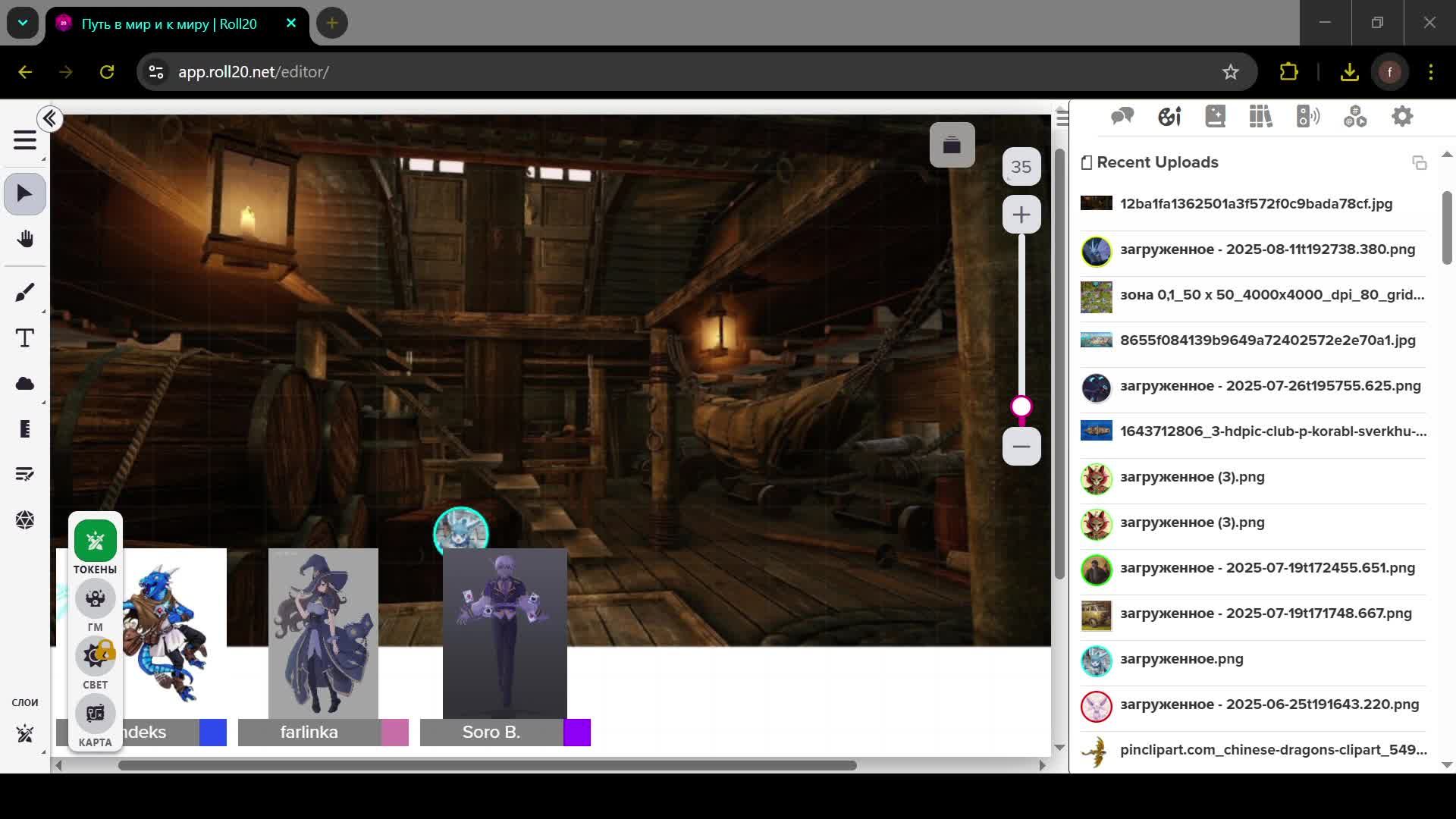Select the загруженное (3).png upload thumbnail
The height and width of the screenshot is (819, 1456).
(1096, 479)
